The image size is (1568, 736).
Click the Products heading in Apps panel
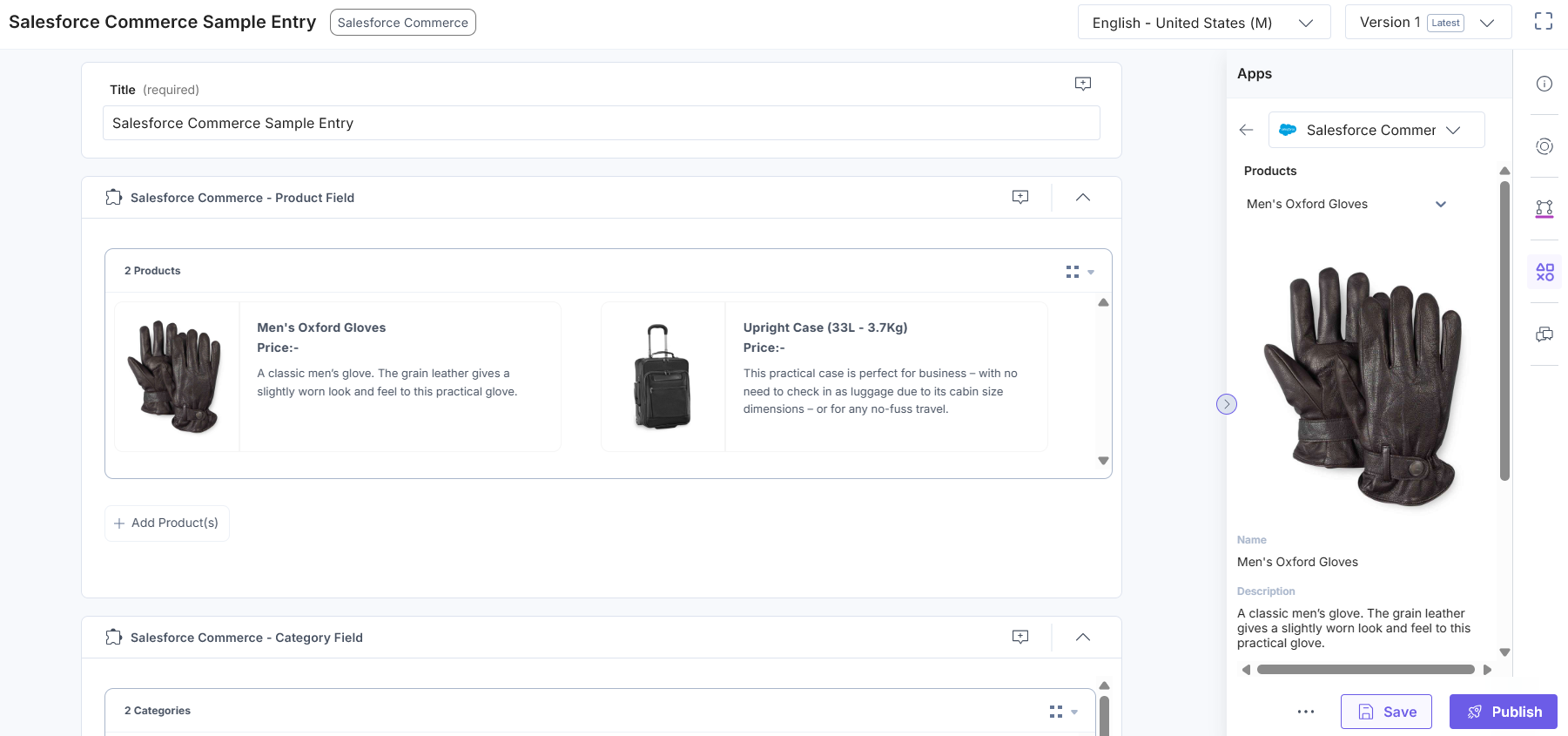[x=1270, y=171]
